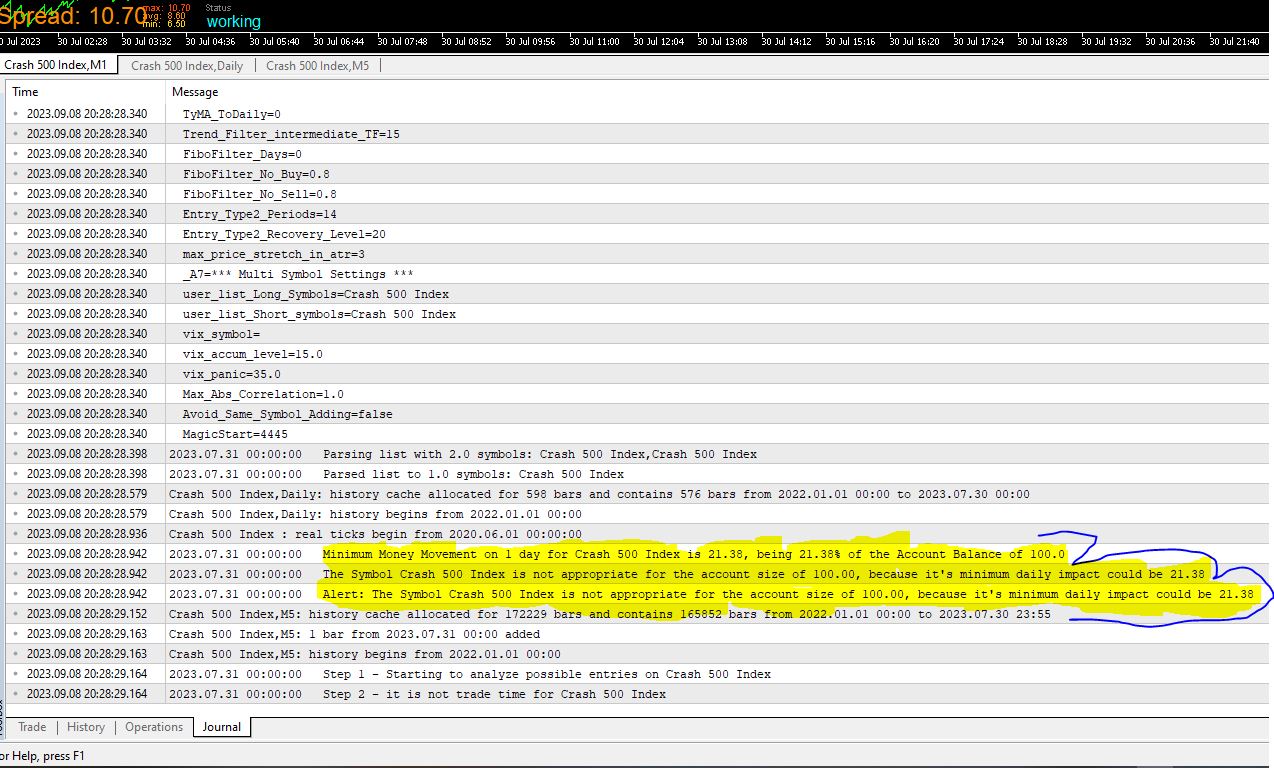Open the History tab
Image resolution: width=1274 pixels, height=768 pixels.
(86, 727)
